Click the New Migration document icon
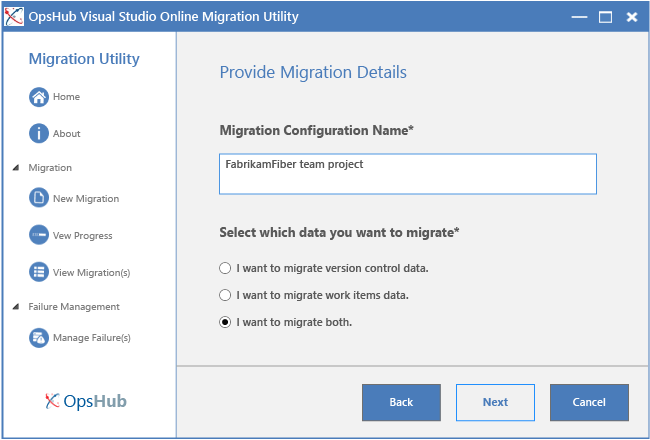Screen dimensions: 650x440 (x=39, y=198)
